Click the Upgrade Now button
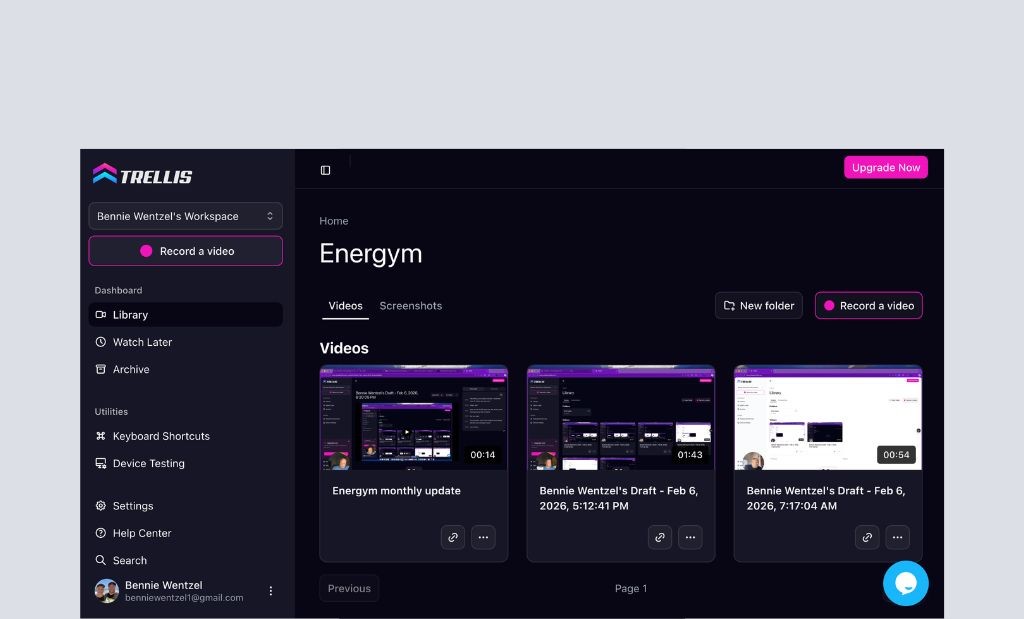Screen dimensions: 1024x619 (x=886, y=167)
